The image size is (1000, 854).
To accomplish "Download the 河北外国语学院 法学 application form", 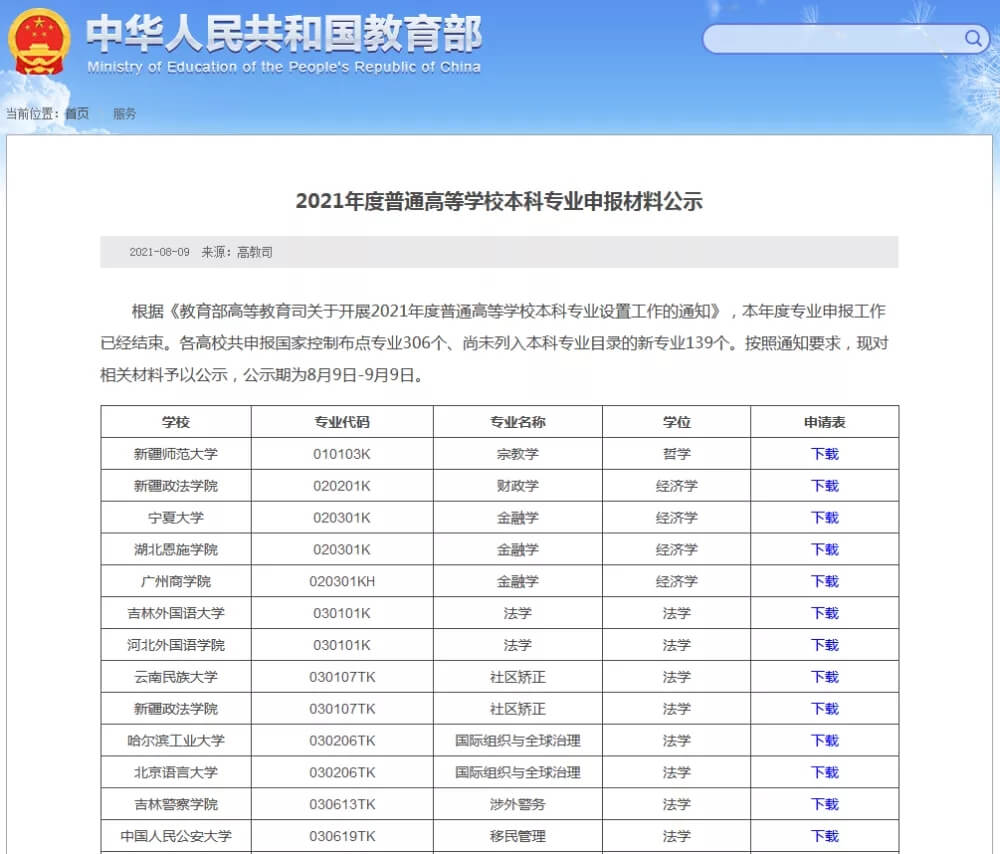I will coord(824,645).
